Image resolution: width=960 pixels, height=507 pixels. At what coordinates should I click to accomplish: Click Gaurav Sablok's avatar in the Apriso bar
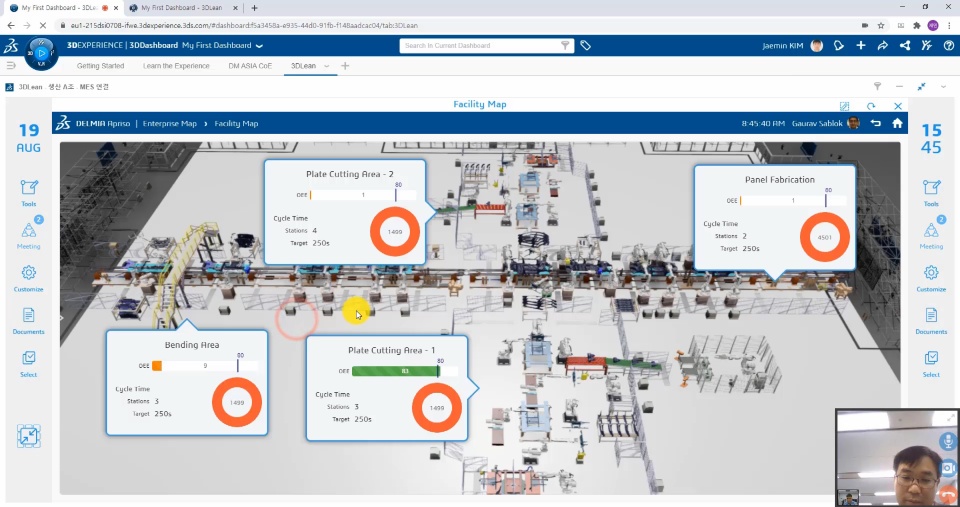(854, 123)
